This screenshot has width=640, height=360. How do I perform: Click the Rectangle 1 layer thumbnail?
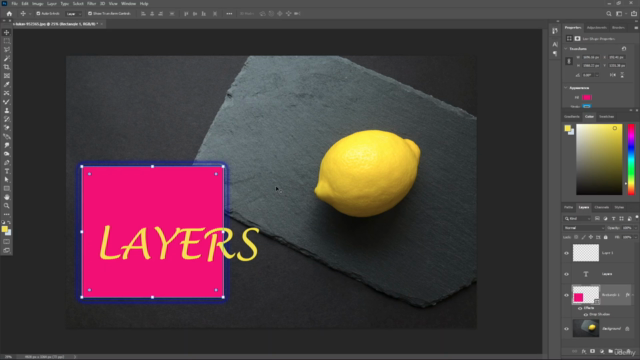(586, 295)
